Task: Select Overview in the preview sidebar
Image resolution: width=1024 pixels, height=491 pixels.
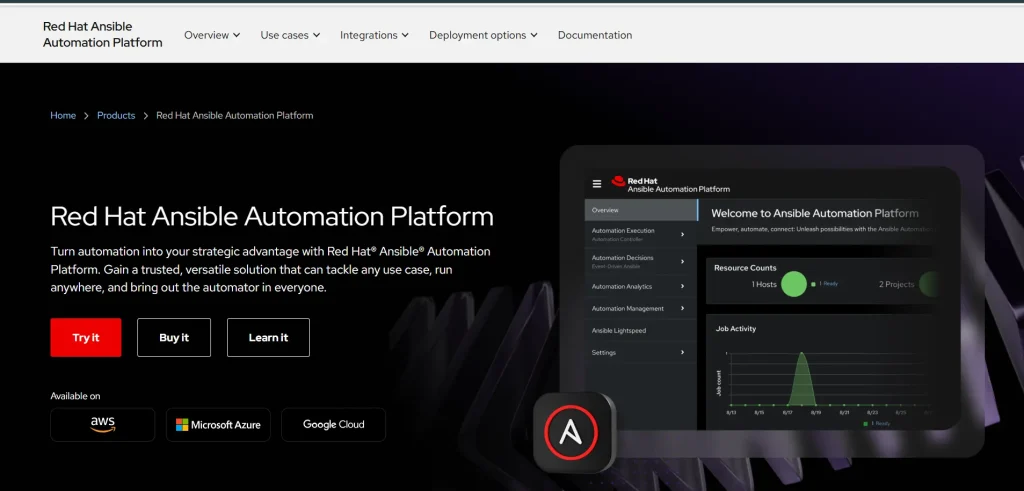Action: pos(641,210)
